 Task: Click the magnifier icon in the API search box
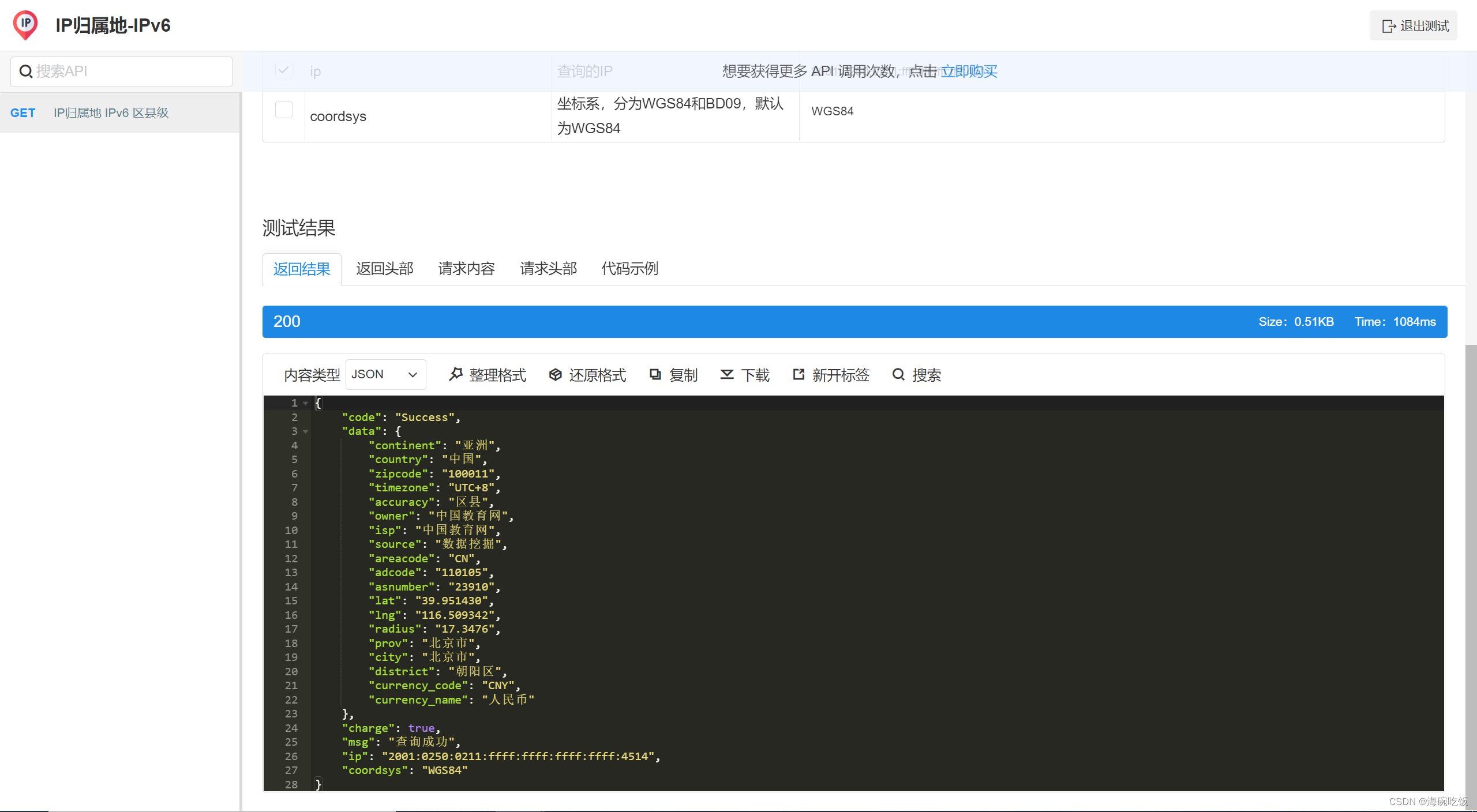point(26,71)
